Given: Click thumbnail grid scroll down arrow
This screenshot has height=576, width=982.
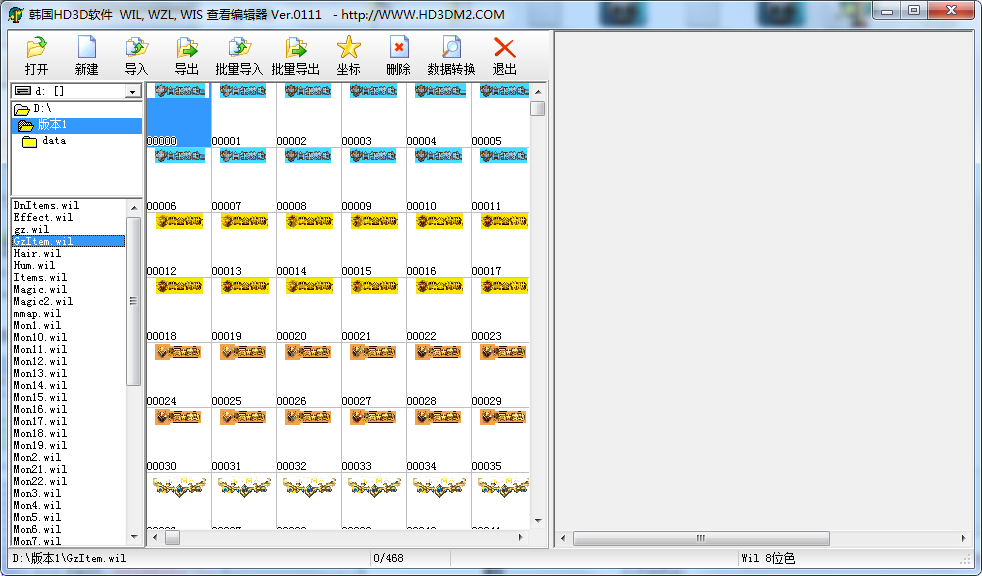Looking at the screenshot, I should click(538, 521).
